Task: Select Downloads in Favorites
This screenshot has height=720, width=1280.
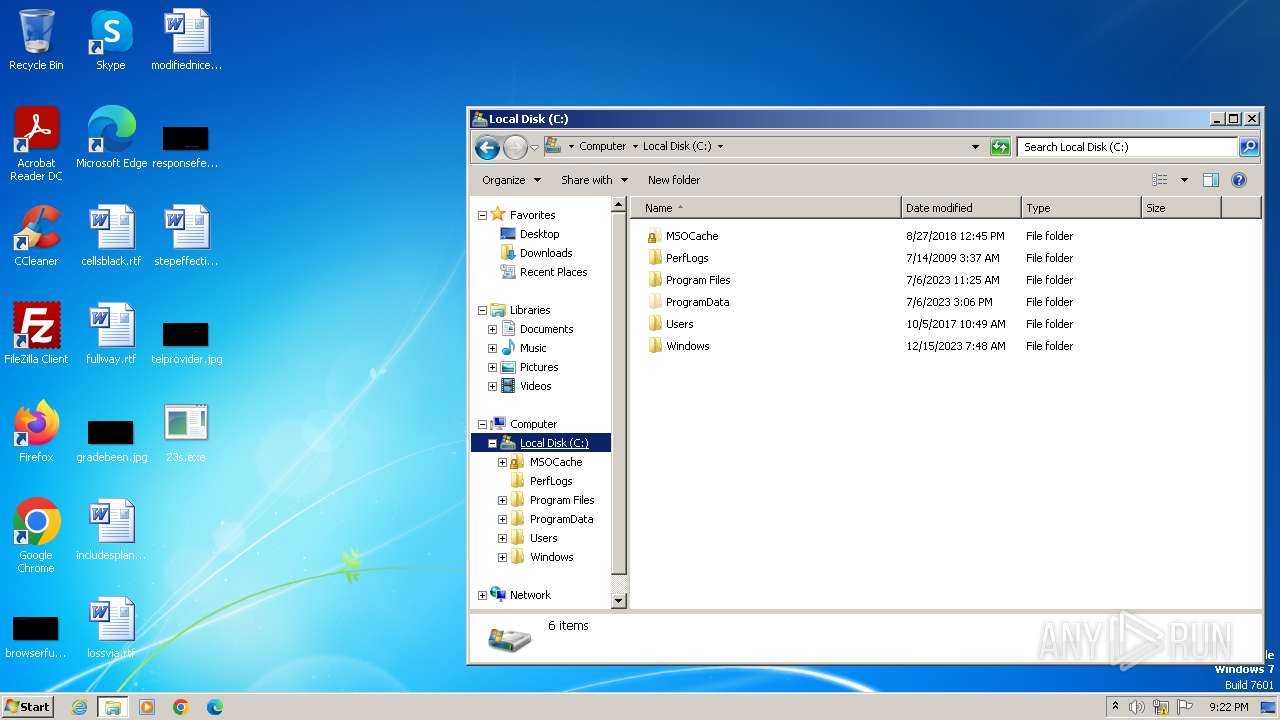Action: click(x=546, y=253)
